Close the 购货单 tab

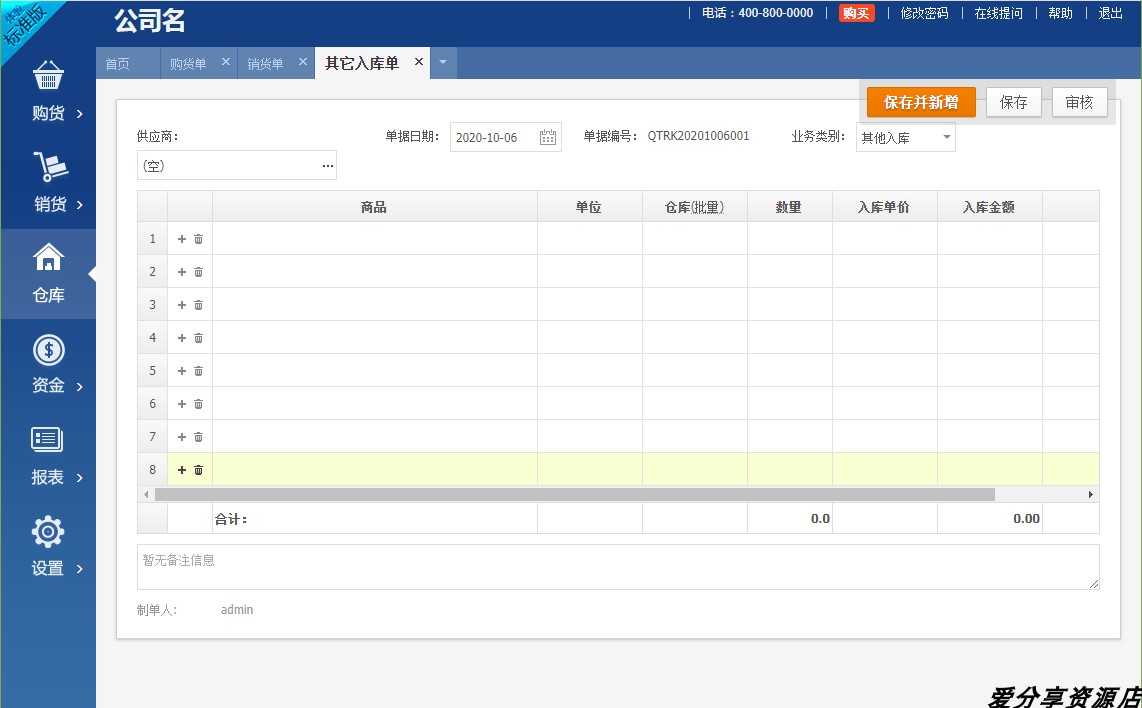[x=226, y=62]
